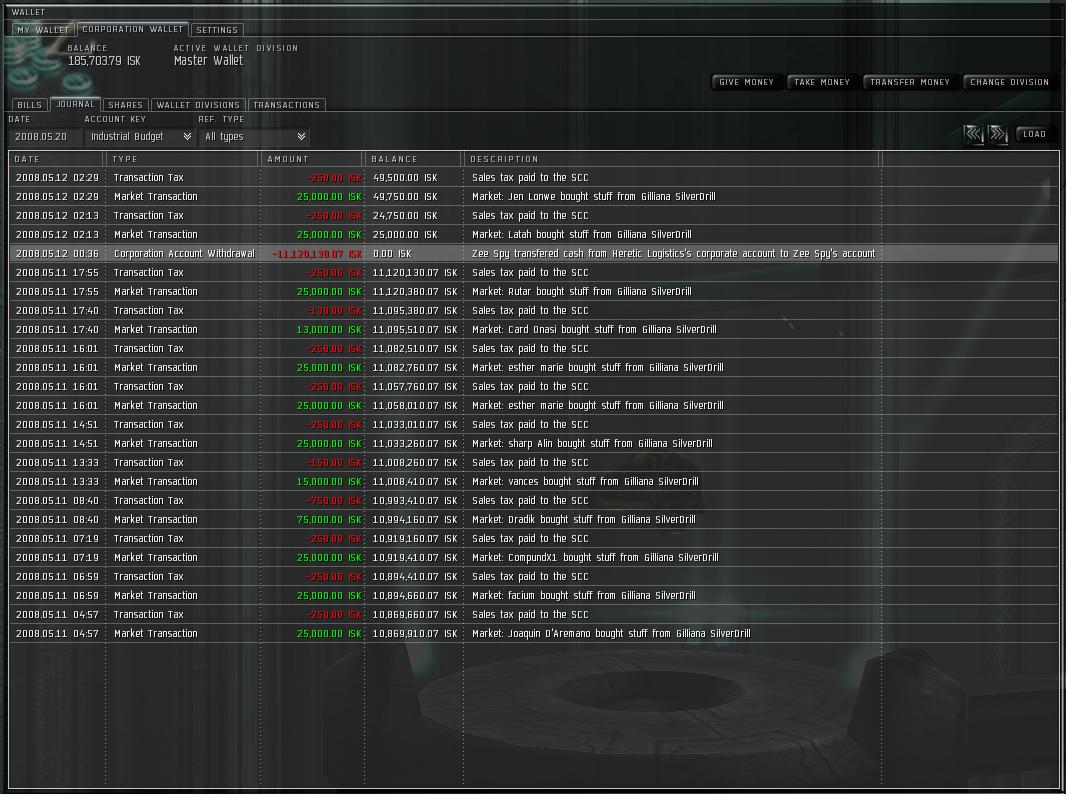Click the 185,703.79 ISK wallet balance
Image resolution: width=1068 pixels, height=797 pixels.
(x=104, y=61)
